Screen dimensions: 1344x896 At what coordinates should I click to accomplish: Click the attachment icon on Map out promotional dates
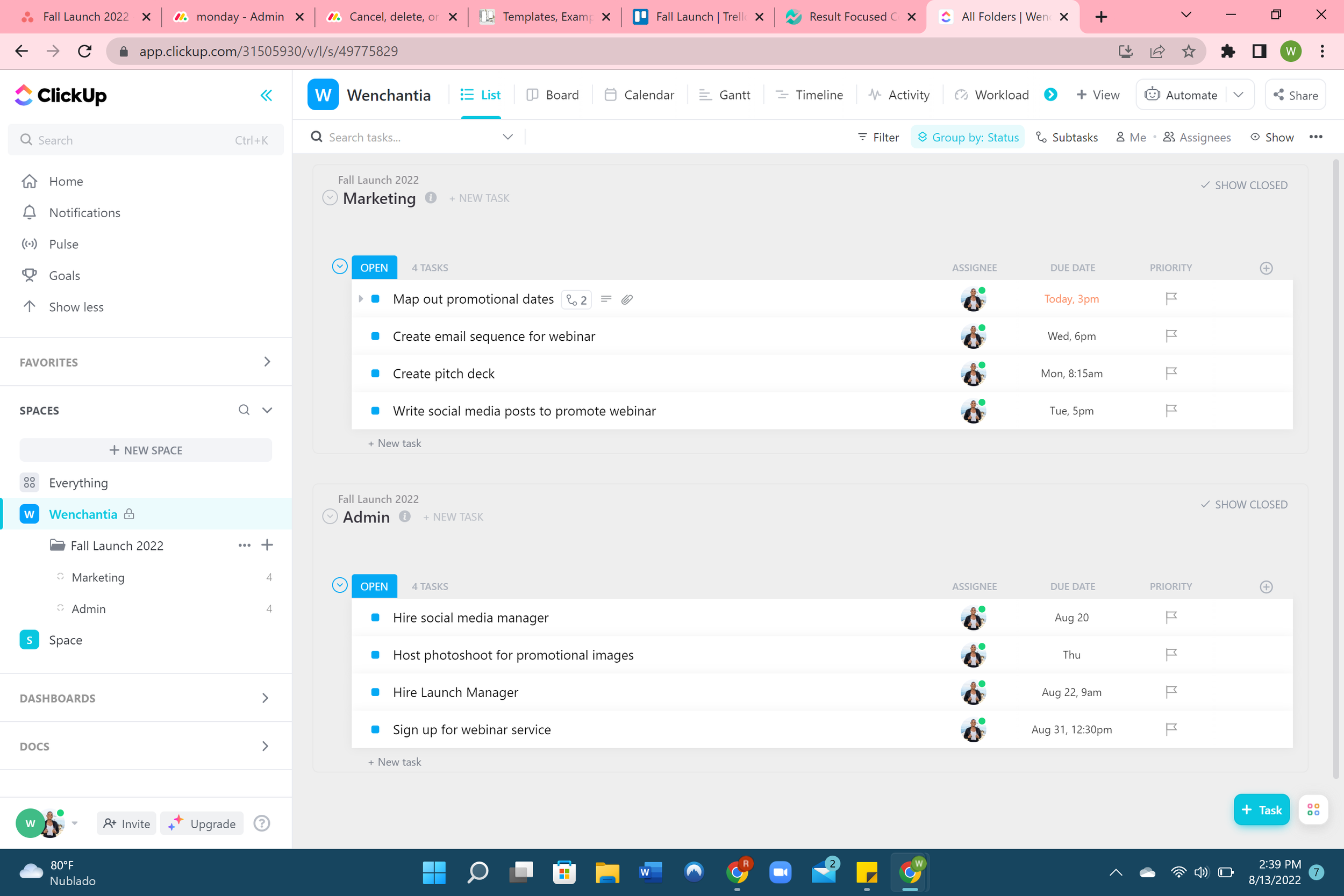tap(627, 299)
